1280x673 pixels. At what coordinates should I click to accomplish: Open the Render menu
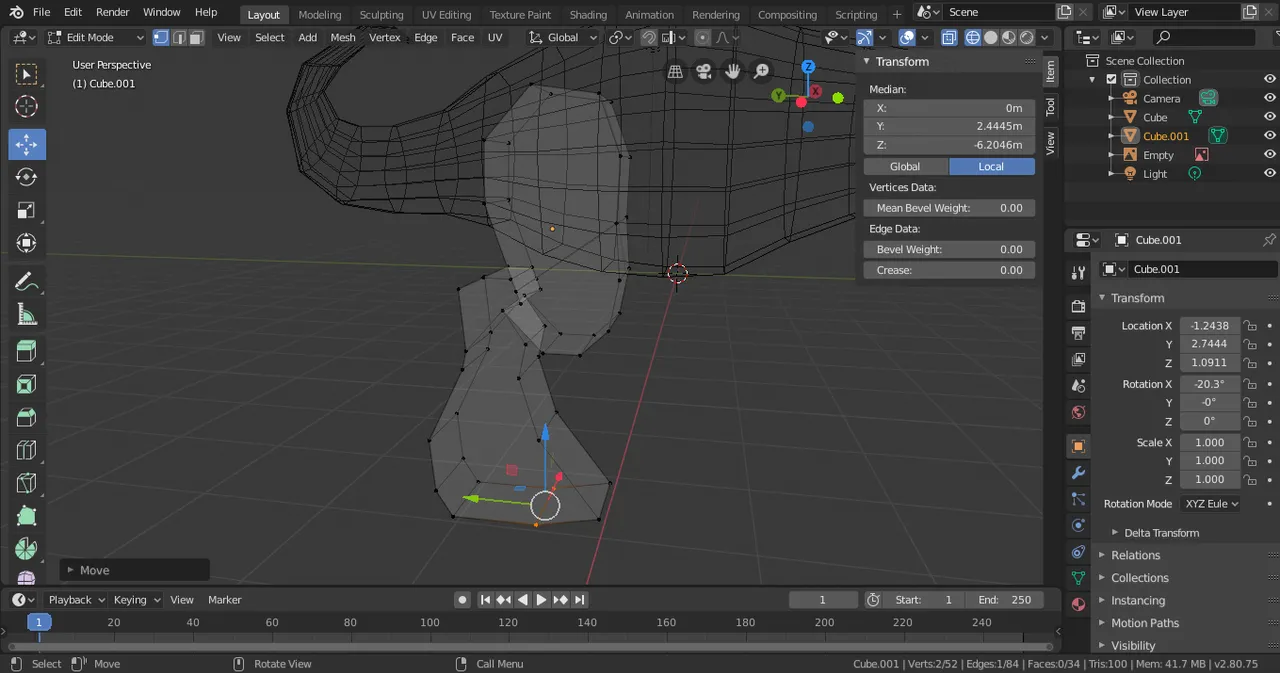[113, 12]
